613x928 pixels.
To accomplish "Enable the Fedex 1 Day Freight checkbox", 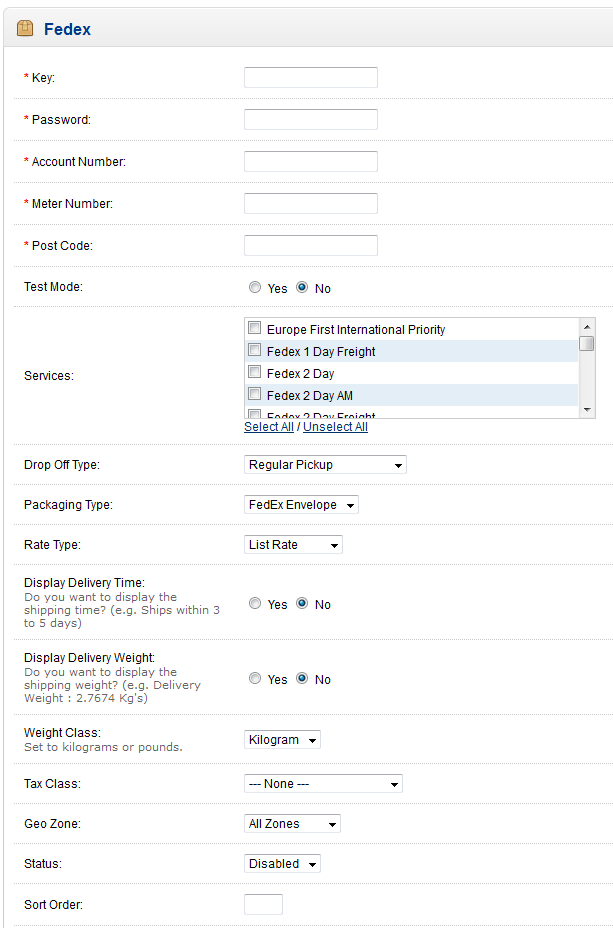I will (x=255, y=351).
